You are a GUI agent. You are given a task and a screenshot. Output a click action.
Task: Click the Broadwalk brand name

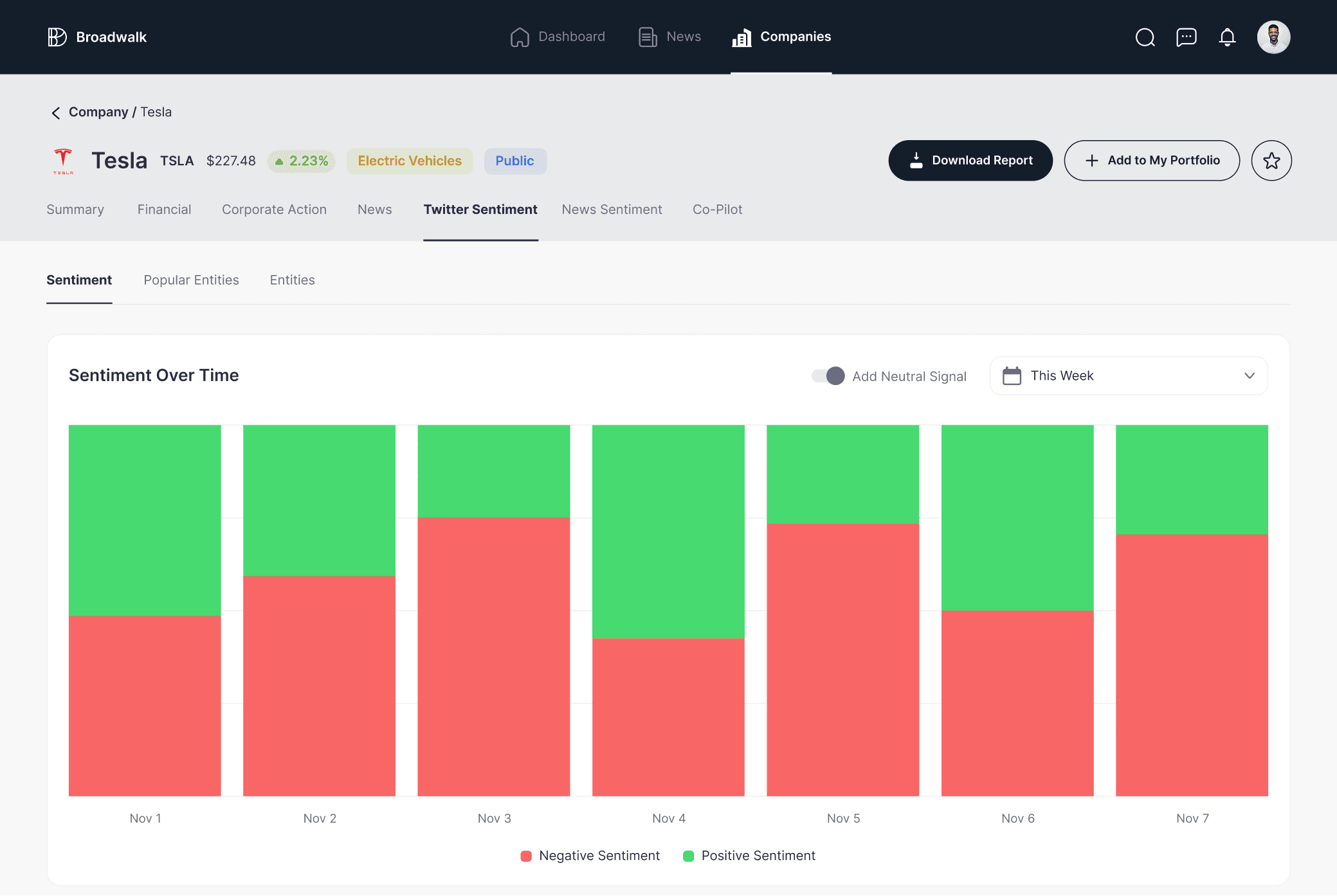111,37
